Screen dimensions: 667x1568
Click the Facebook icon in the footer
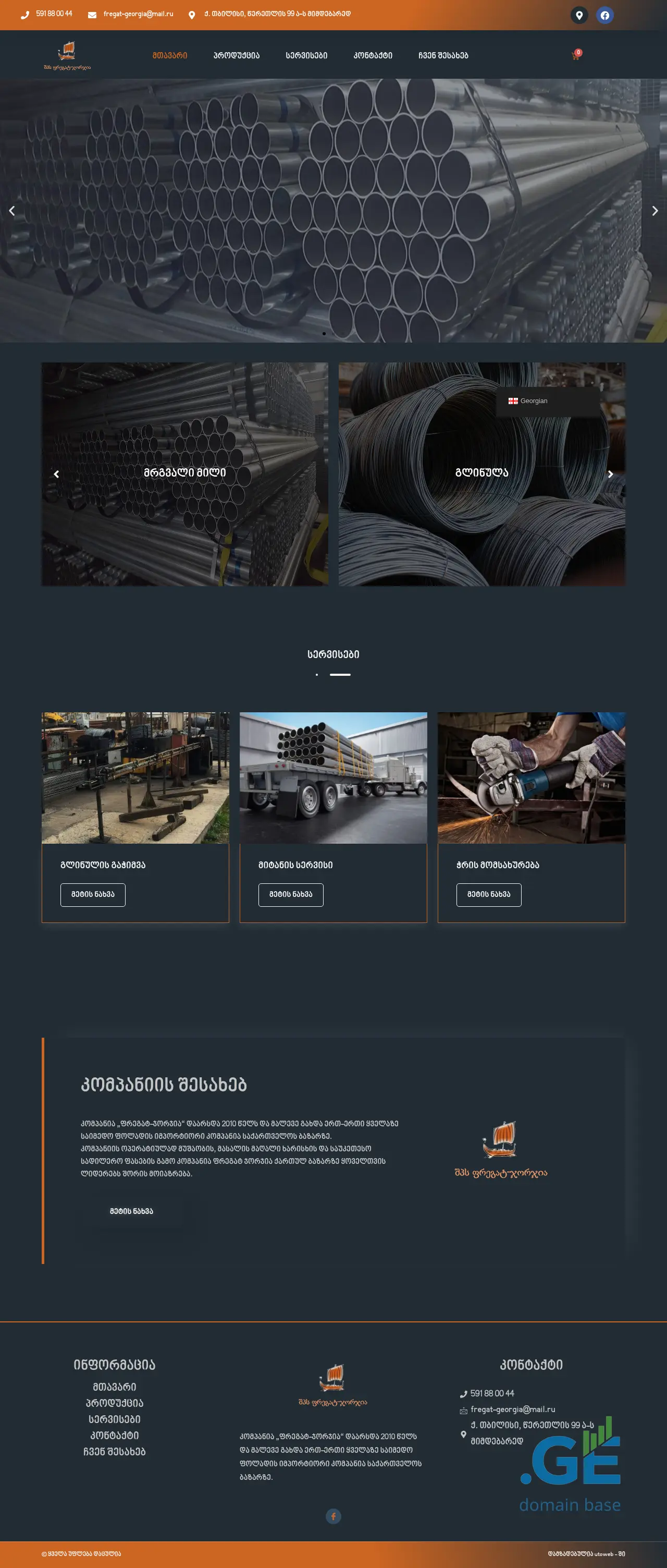point(333,1516)
